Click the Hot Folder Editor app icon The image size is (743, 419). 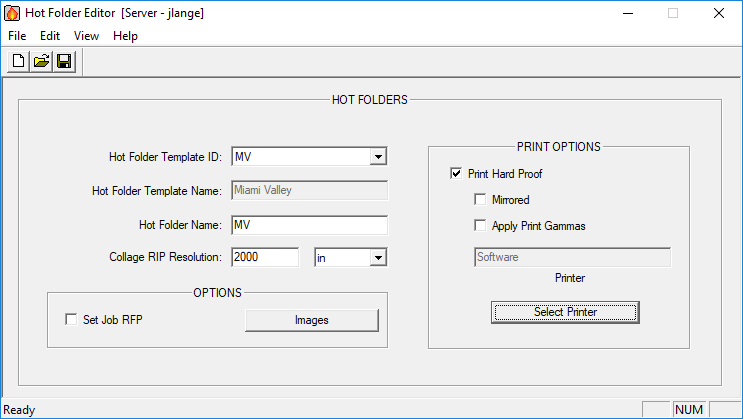(x=12, y=13)
